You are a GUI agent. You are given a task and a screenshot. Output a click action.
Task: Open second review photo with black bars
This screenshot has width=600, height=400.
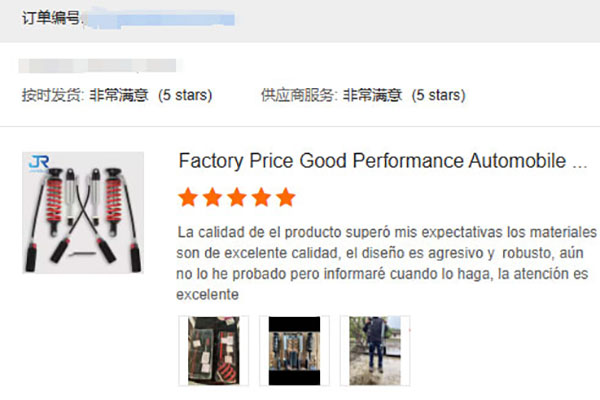[294, 351]
